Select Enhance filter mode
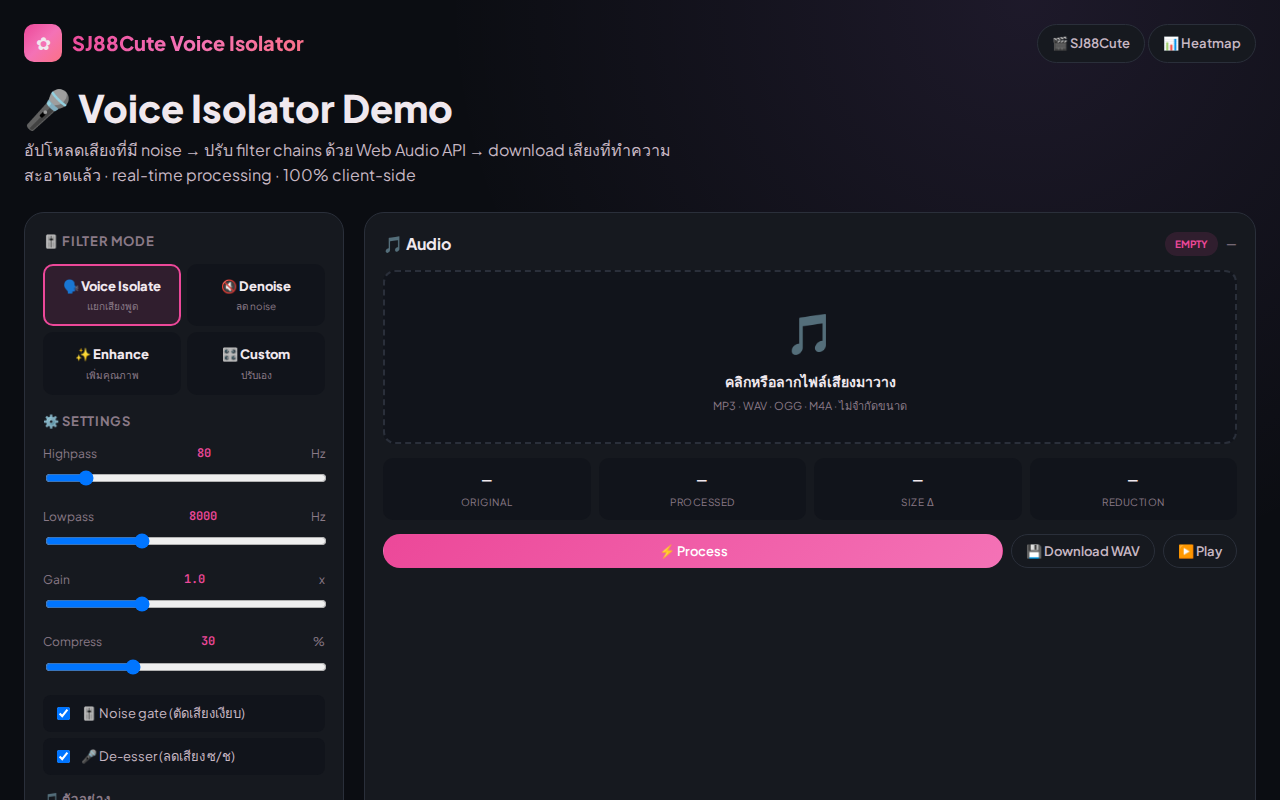Image resolution: width=1280 pixels, height=800 pixels. point(112,364)
